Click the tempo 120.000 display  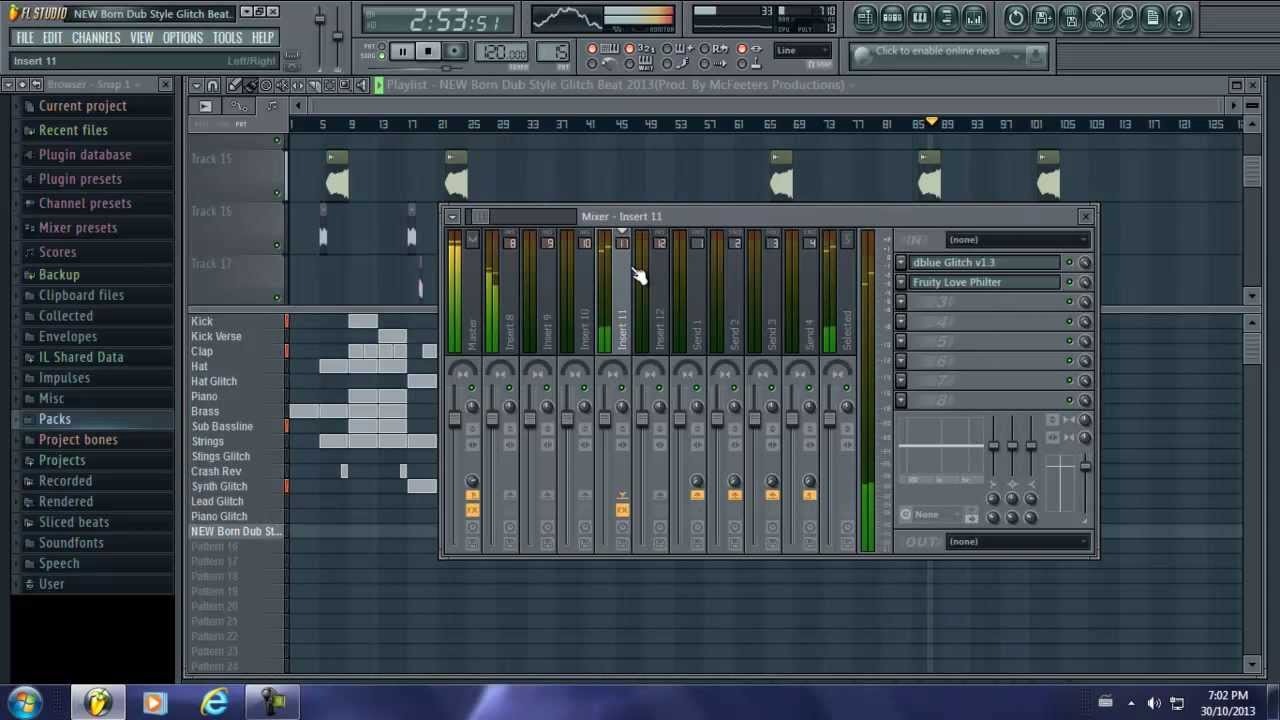503,53
